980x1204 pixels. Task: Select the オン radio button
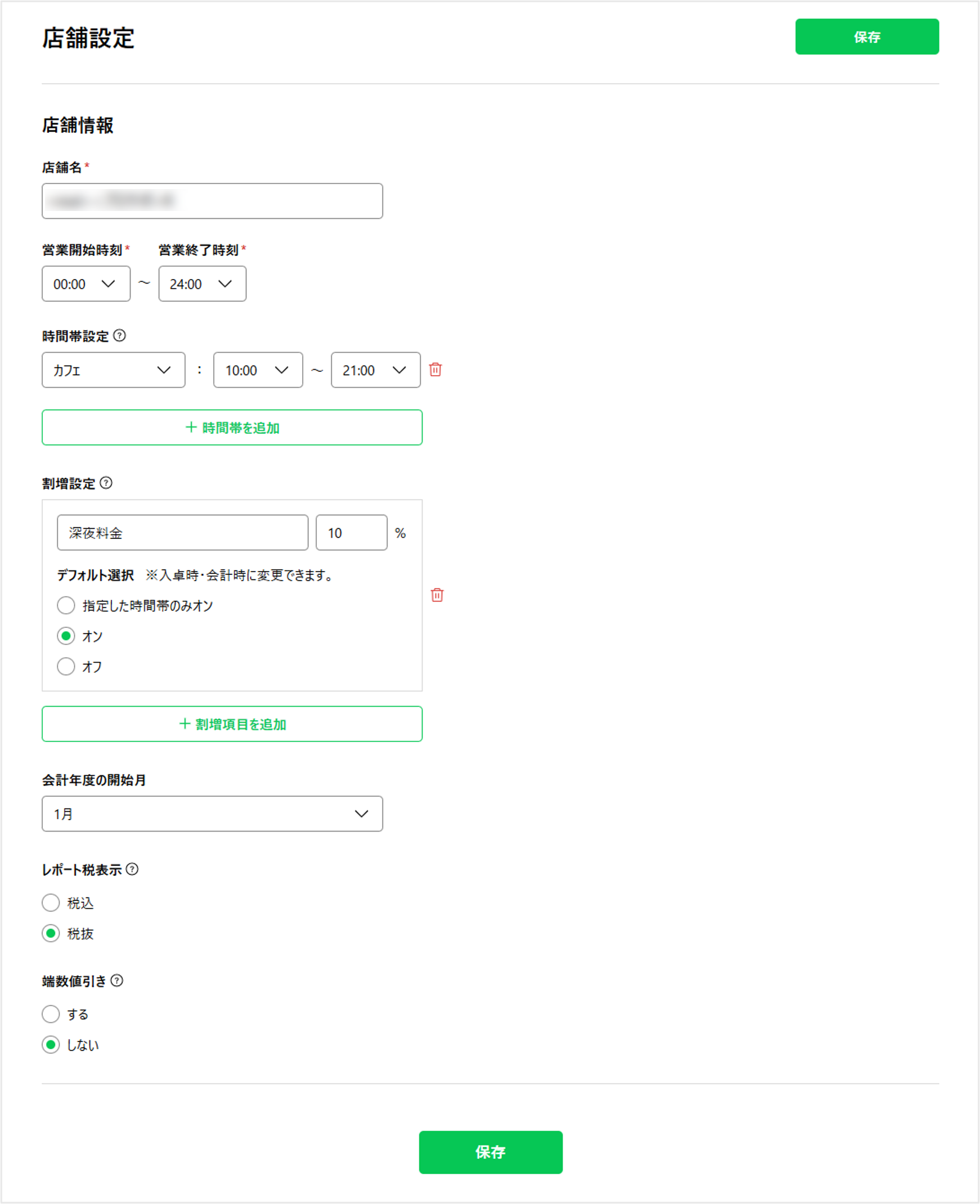66,636
